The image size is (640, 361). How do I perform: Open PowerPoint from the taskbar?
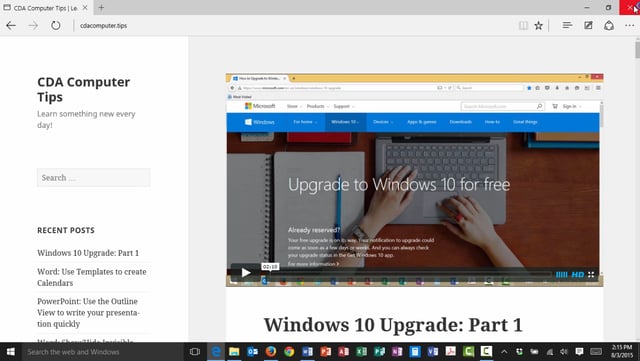click(x=325, y=352)
